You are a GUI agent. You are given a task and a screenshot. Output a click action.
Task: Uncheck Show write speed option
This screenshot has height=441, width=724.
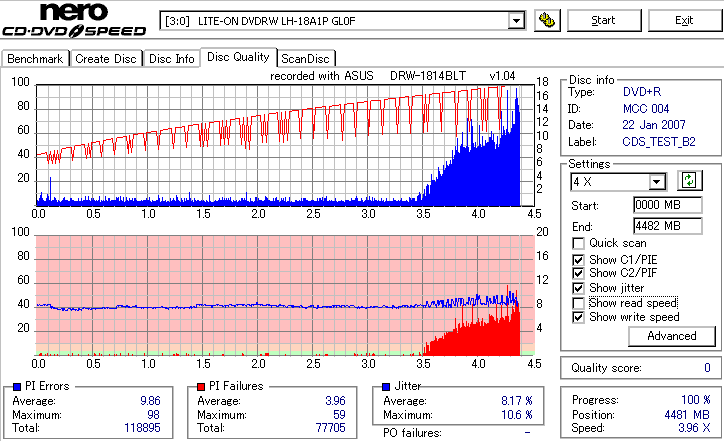pyautogui.click(x=578, y=317)
